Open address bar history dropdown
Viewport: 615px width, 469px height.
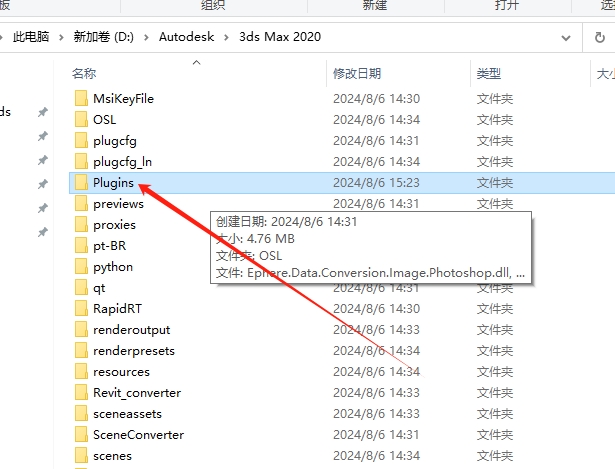pyautogui.click(x=566, y=38)
